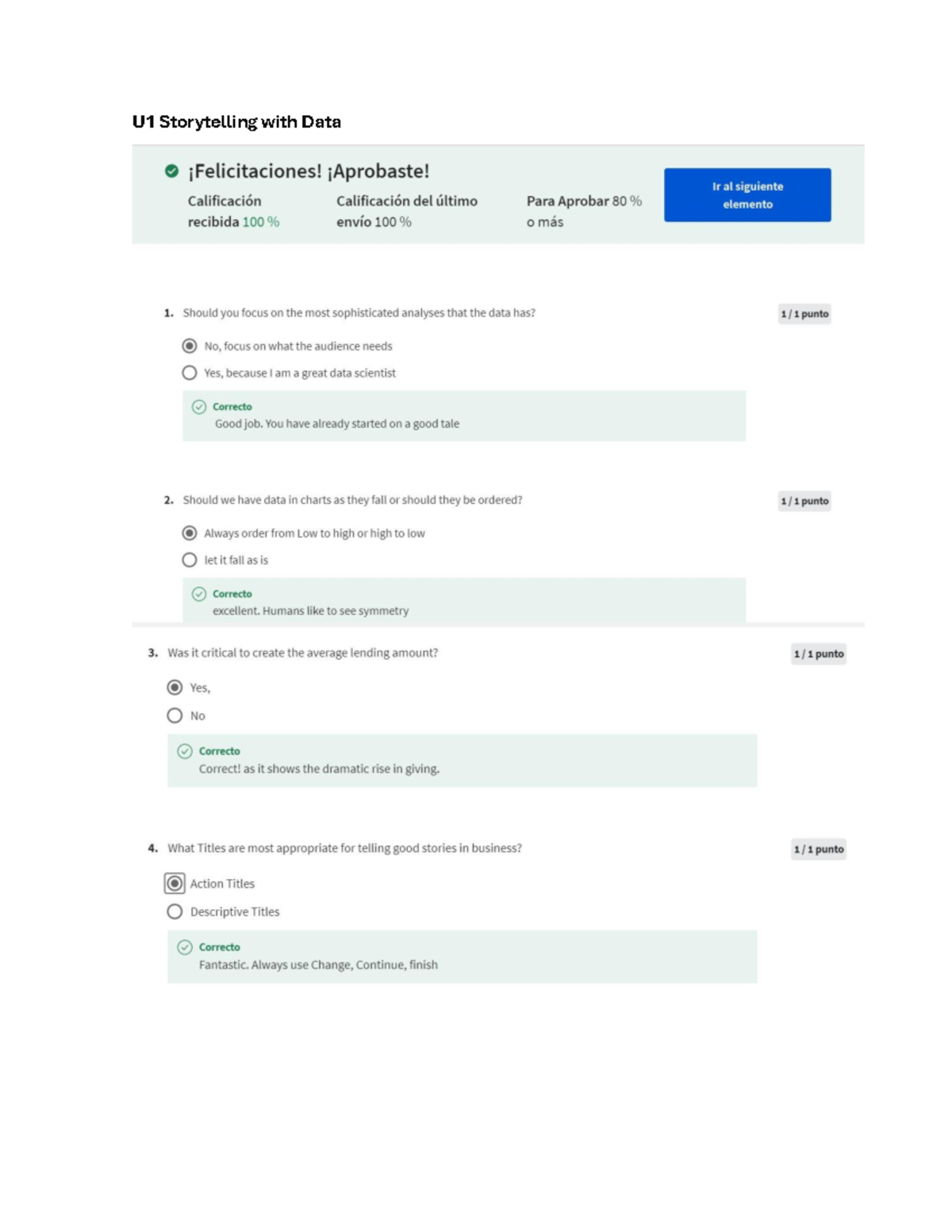Click the "1 / 1 punto" badge for question 4
This screenshot has height=1232, width=952.
tap(819, 849)
